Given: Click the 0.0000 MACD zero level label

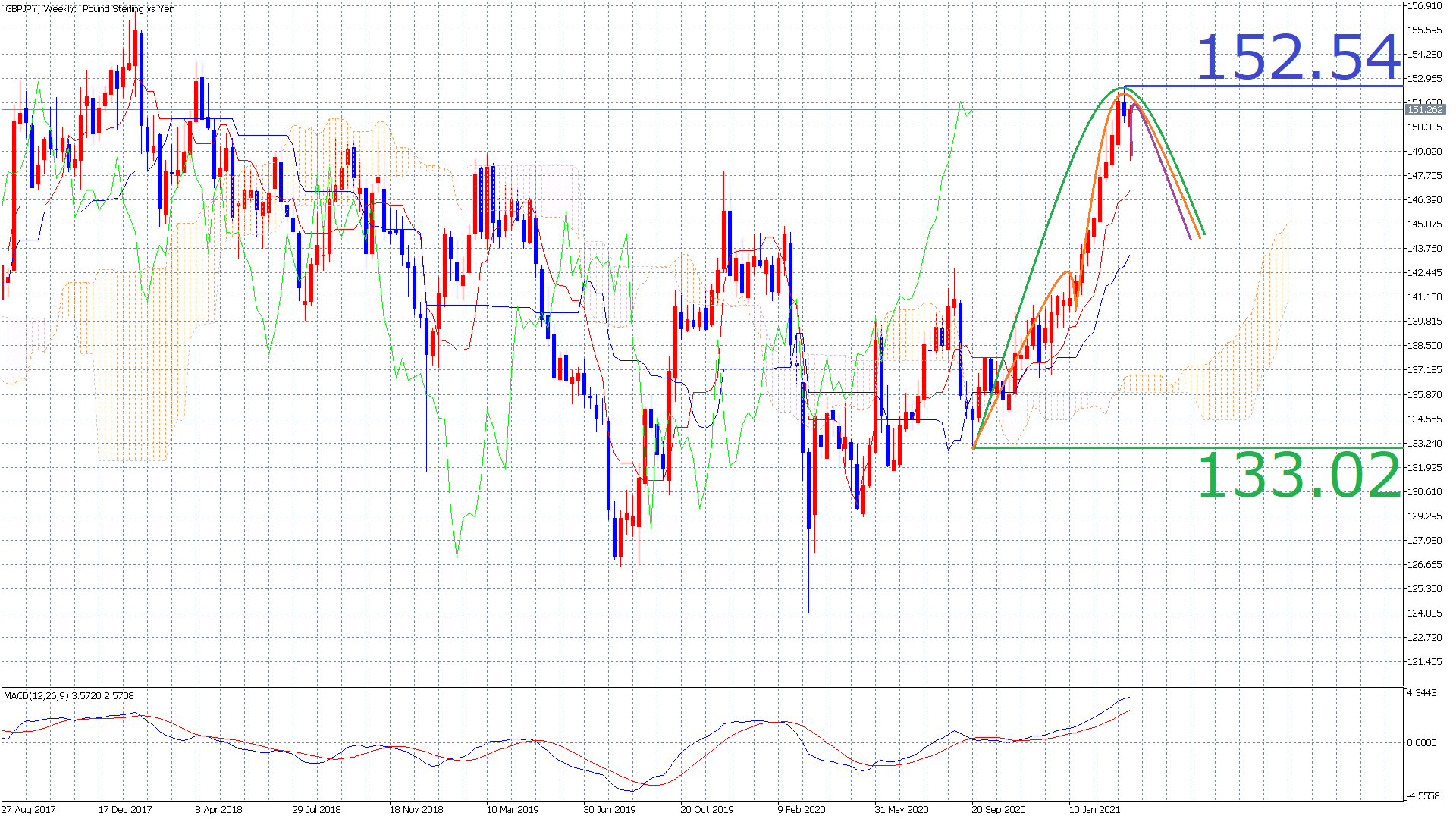Looking at the screenshot, I should pyautogui.click(x=1421, y=742).
